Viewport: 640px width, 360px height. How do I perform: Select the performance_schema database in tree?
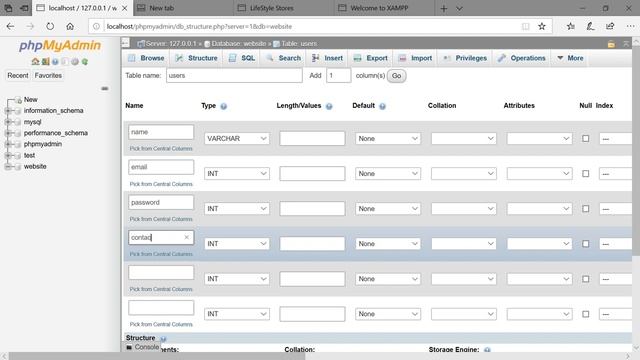click(56, 133)
